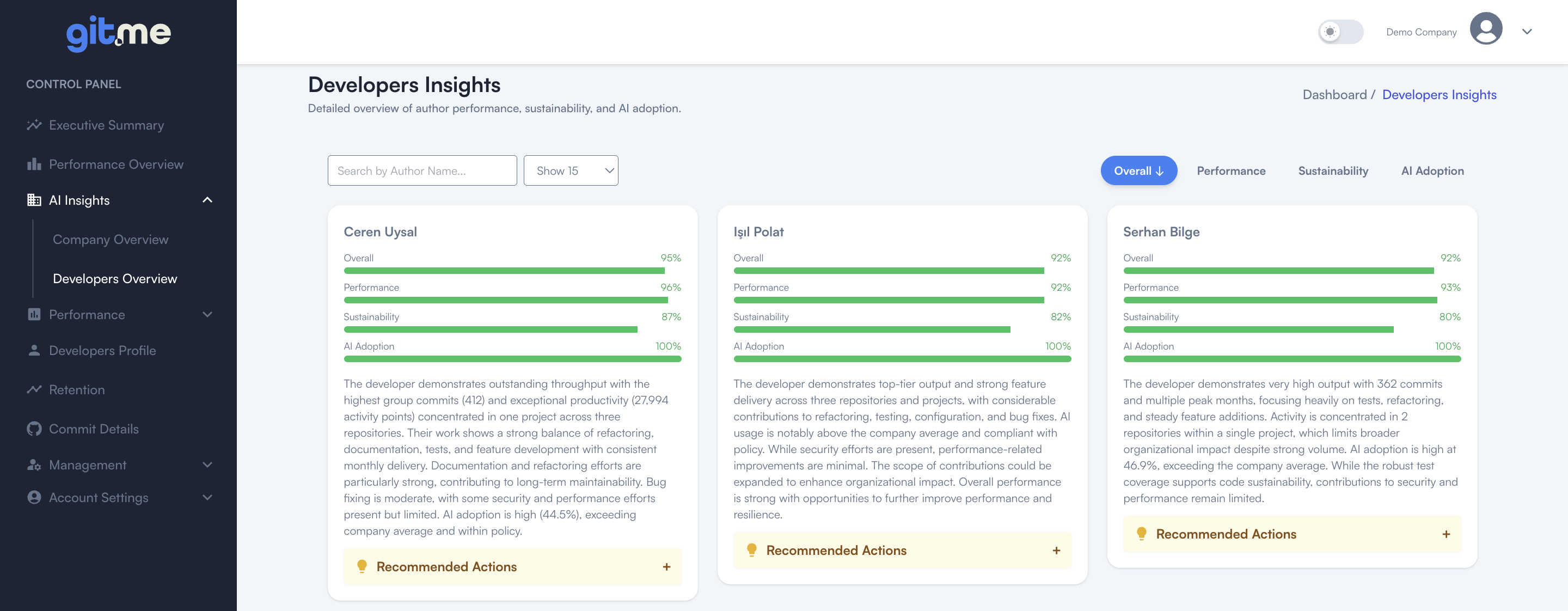
Task: Open the user profile dropdown
Action: (1527, 31)
